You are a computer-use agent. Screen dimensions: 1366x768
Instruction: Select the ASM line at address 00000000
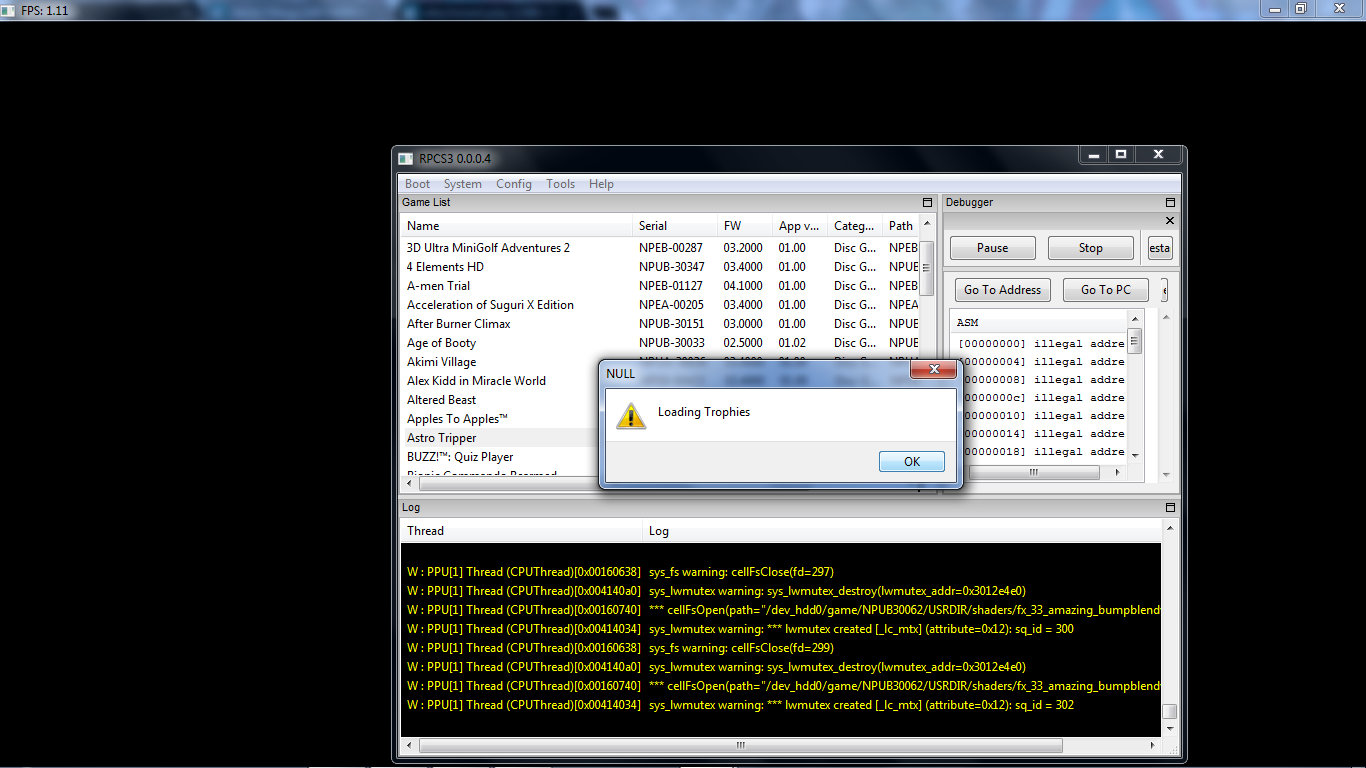point(1041,344)
